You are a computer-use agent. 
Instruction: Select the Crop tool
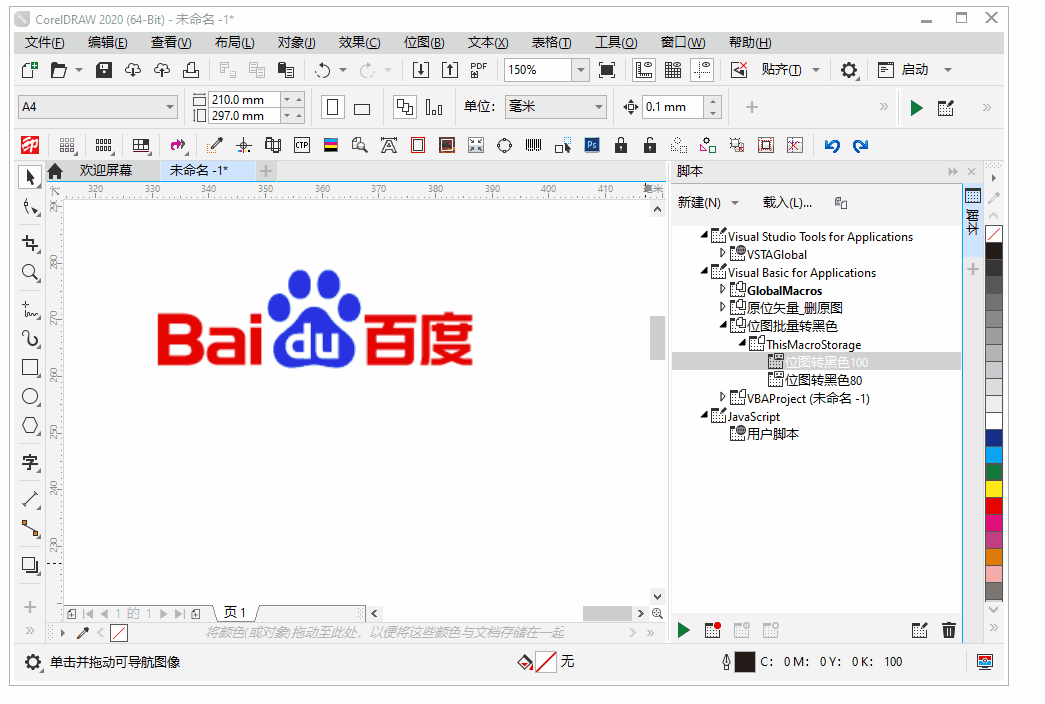(x=30, y=243)
